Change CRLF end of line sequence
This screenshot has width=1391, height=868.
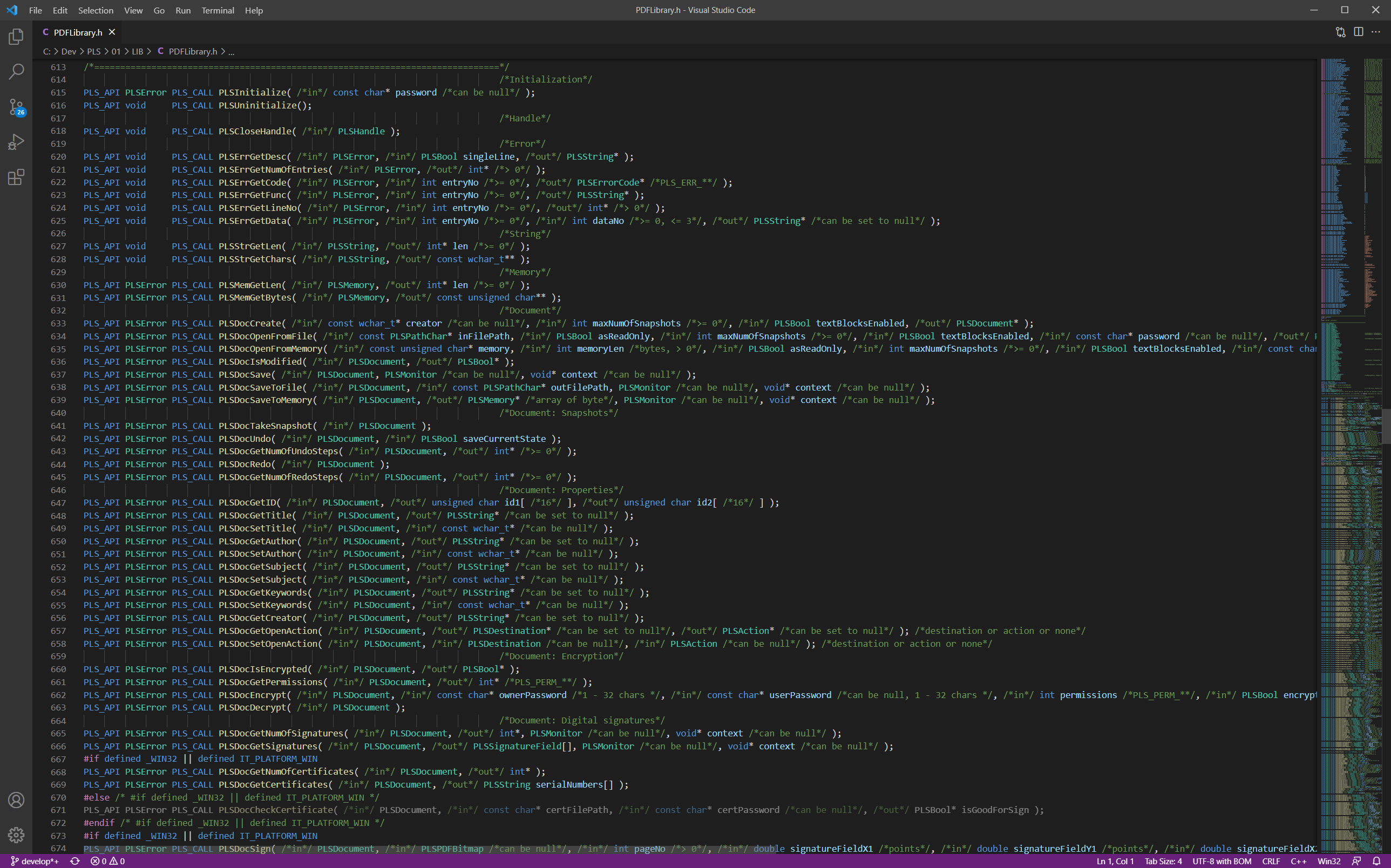1271,861
